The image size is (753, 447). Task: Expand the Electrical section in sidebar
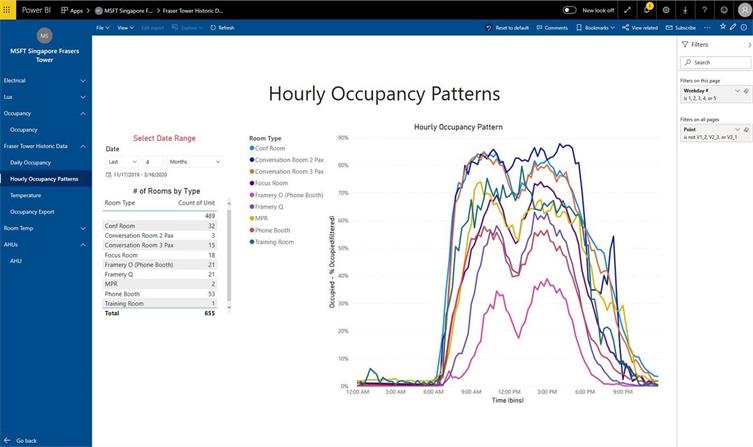tap(85, 81)
